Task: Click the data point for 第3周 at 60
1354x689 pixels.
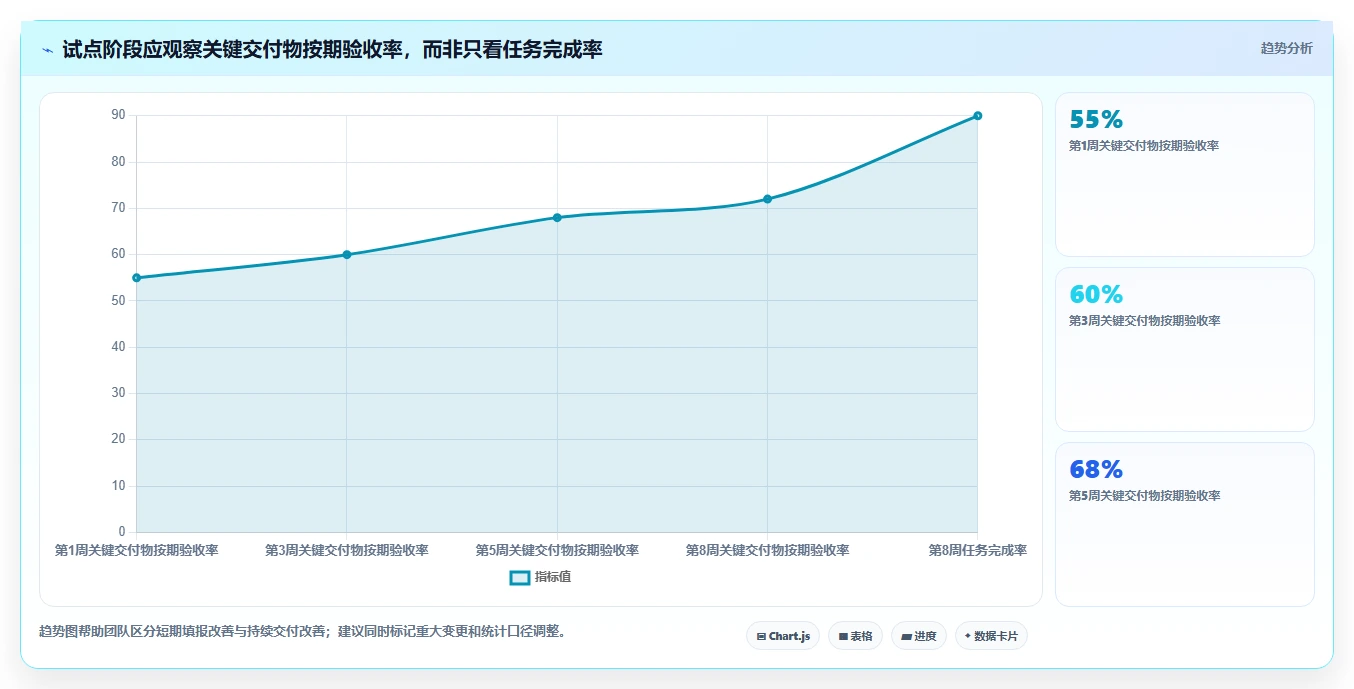Action: 347,255
